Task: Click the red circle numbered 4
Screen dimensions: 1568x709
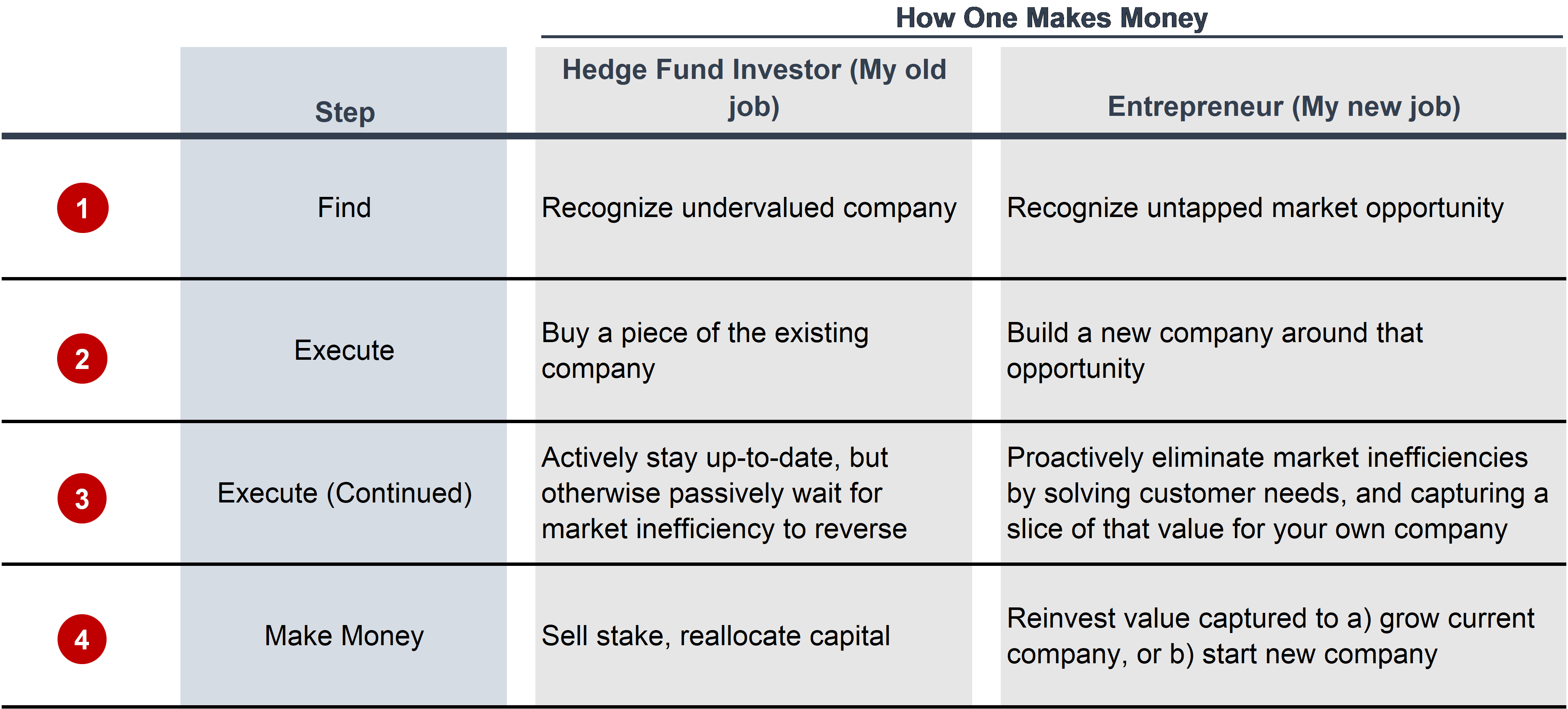Action: click(x=82, y=639)
